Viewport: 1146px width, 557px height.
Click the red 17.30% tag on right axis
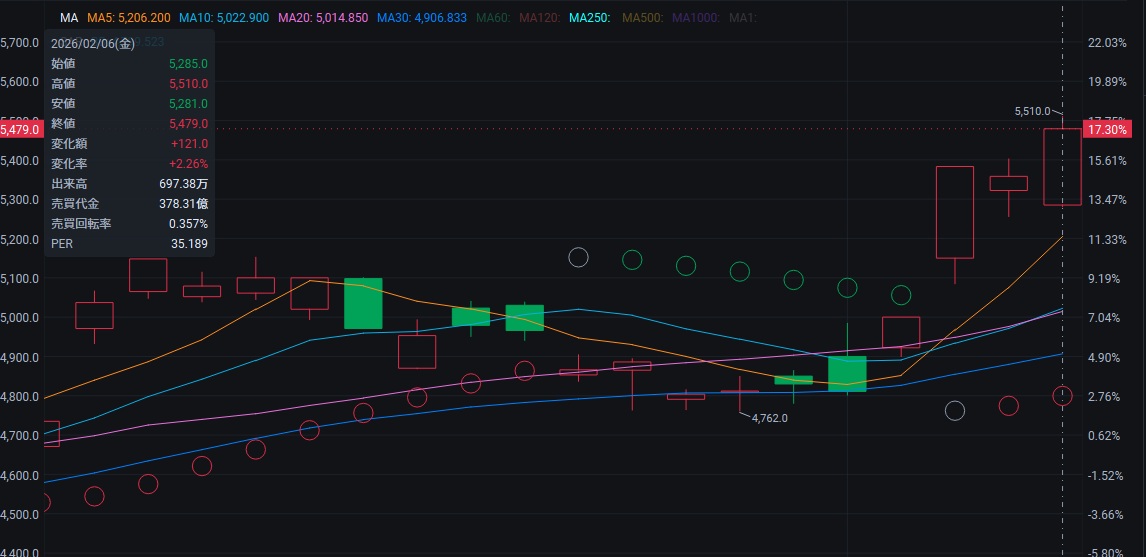[1105, 129]
